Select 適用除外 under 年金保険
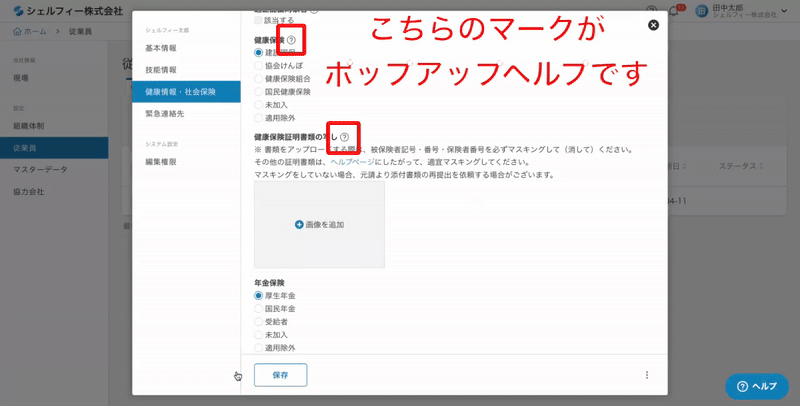The width and height of the screenshot is (800, 406). point(258,348)
